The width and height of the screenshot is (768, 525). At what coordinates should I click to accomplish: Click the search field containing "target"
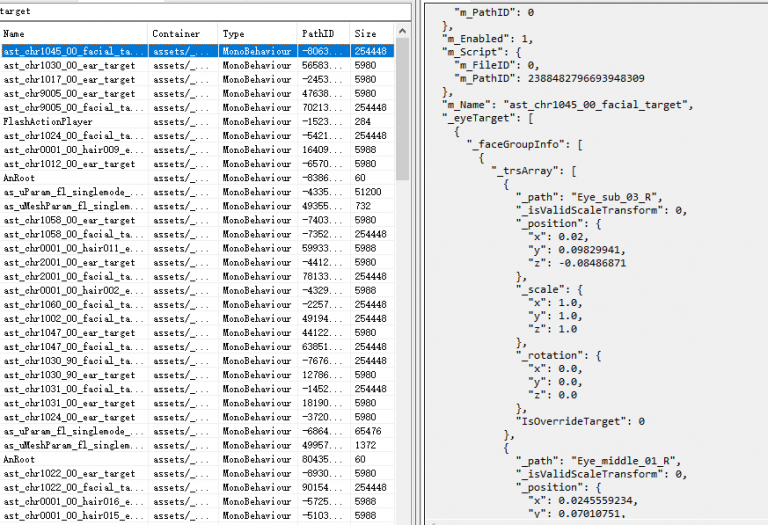pyautogui.click(x=200, y=10)
